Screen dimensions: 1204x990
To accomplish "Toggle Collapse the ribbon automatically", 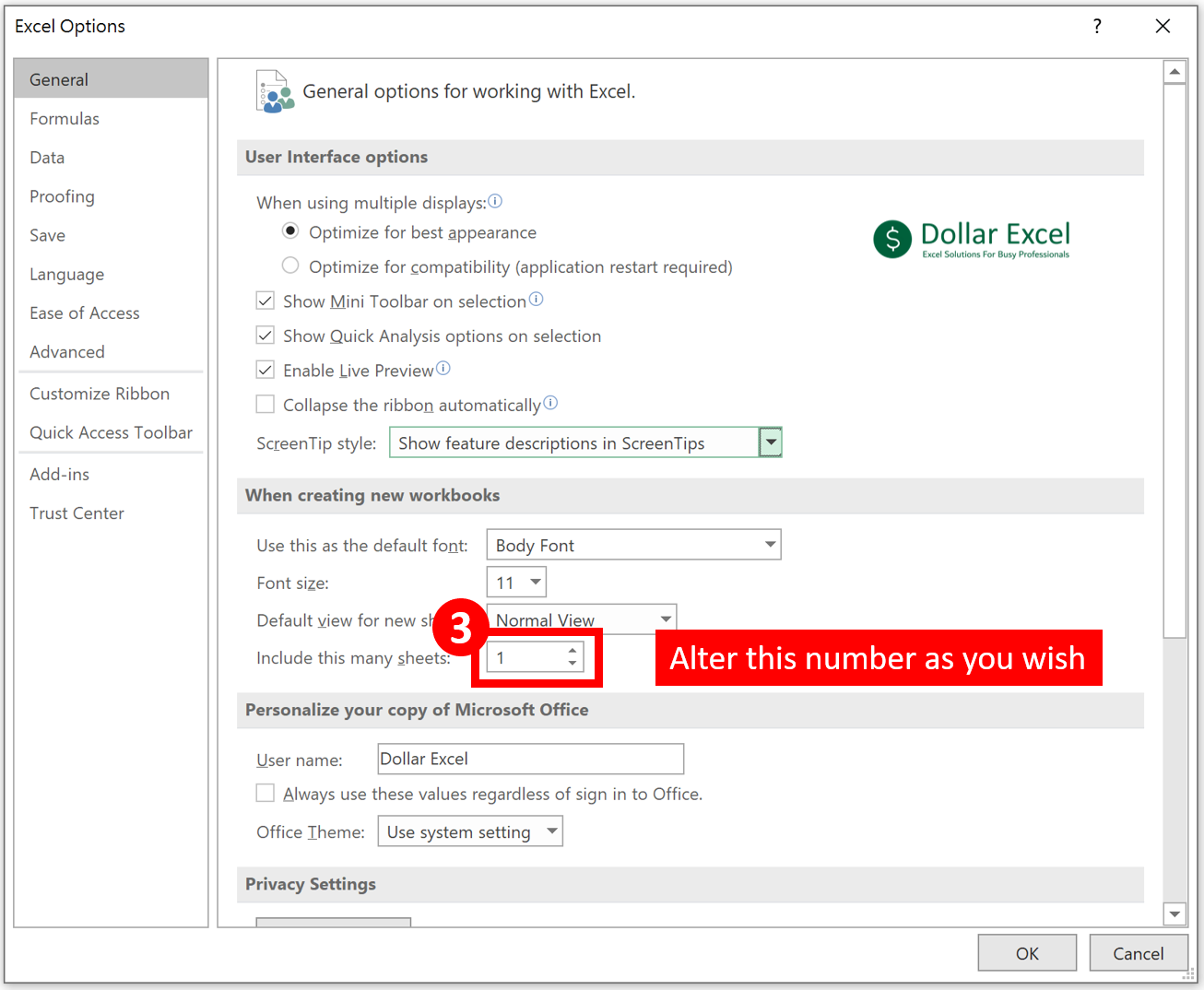I will 266,404.
